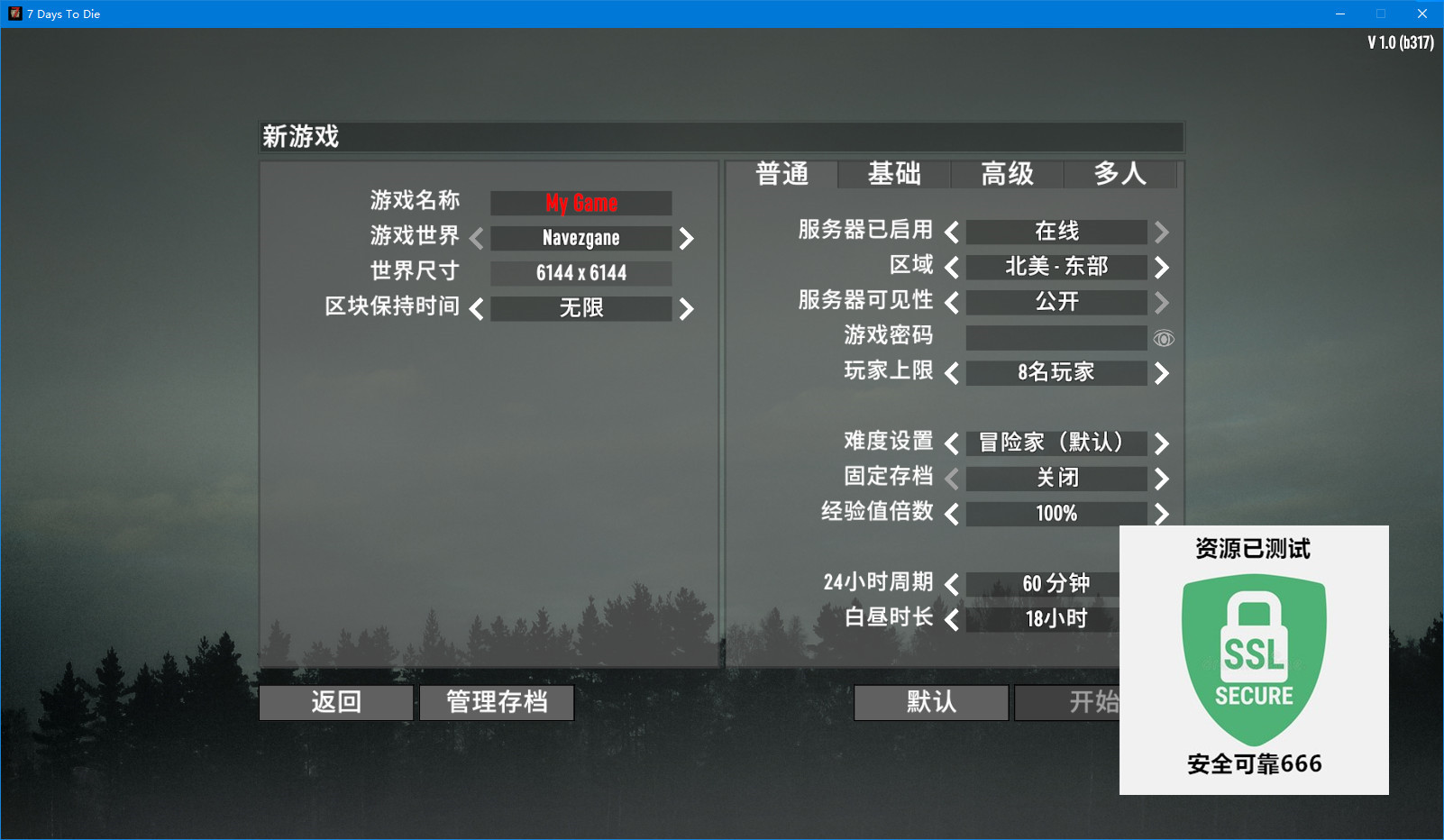Click left arrow for 固定存档
Screen dimensions: 1444x840
[x=952, y=479]
